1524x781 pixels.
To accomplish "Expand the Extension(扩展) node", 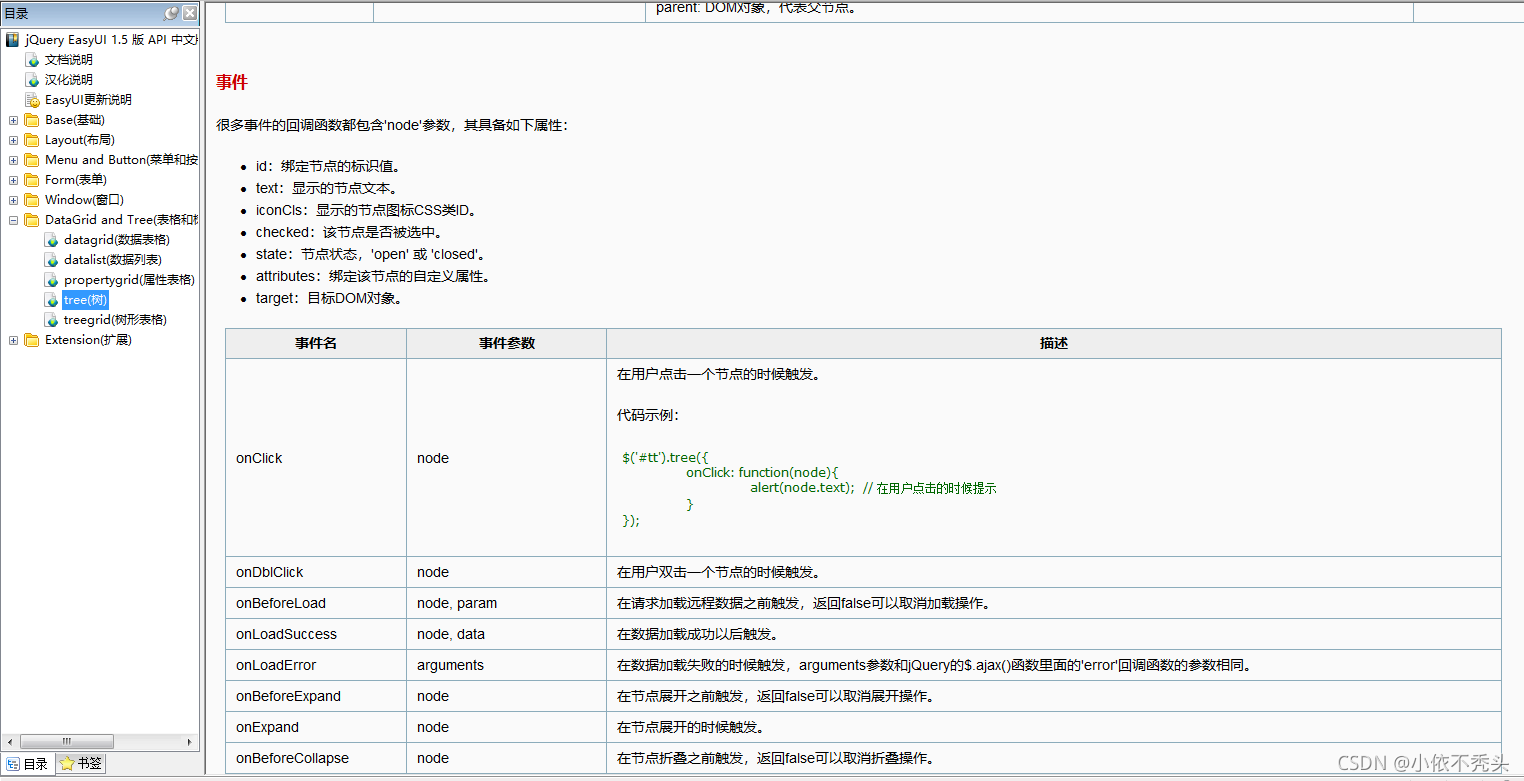I will click(x=12, y=339).
